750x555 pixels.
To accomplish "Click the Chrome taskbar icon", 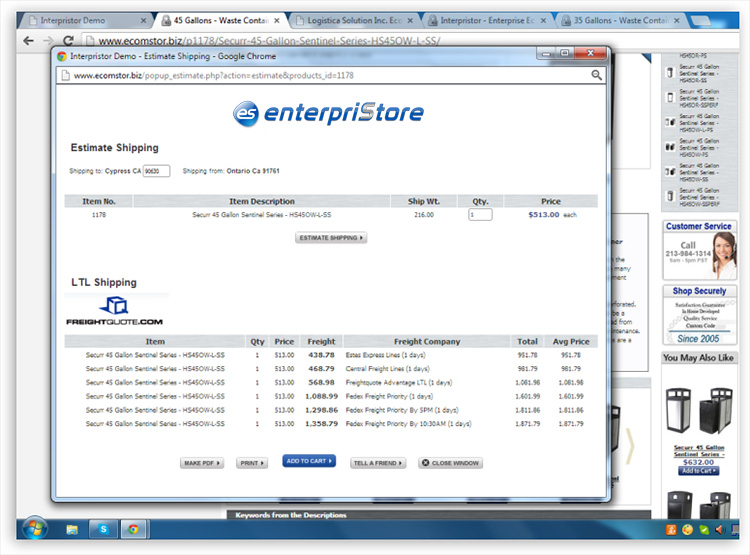I will [x=133, y=529].
